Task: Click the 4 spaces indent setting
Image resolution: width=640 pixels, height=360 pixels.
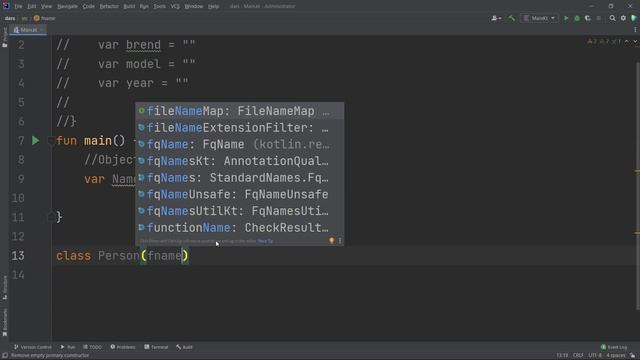Action: click(x=616, y=356)
